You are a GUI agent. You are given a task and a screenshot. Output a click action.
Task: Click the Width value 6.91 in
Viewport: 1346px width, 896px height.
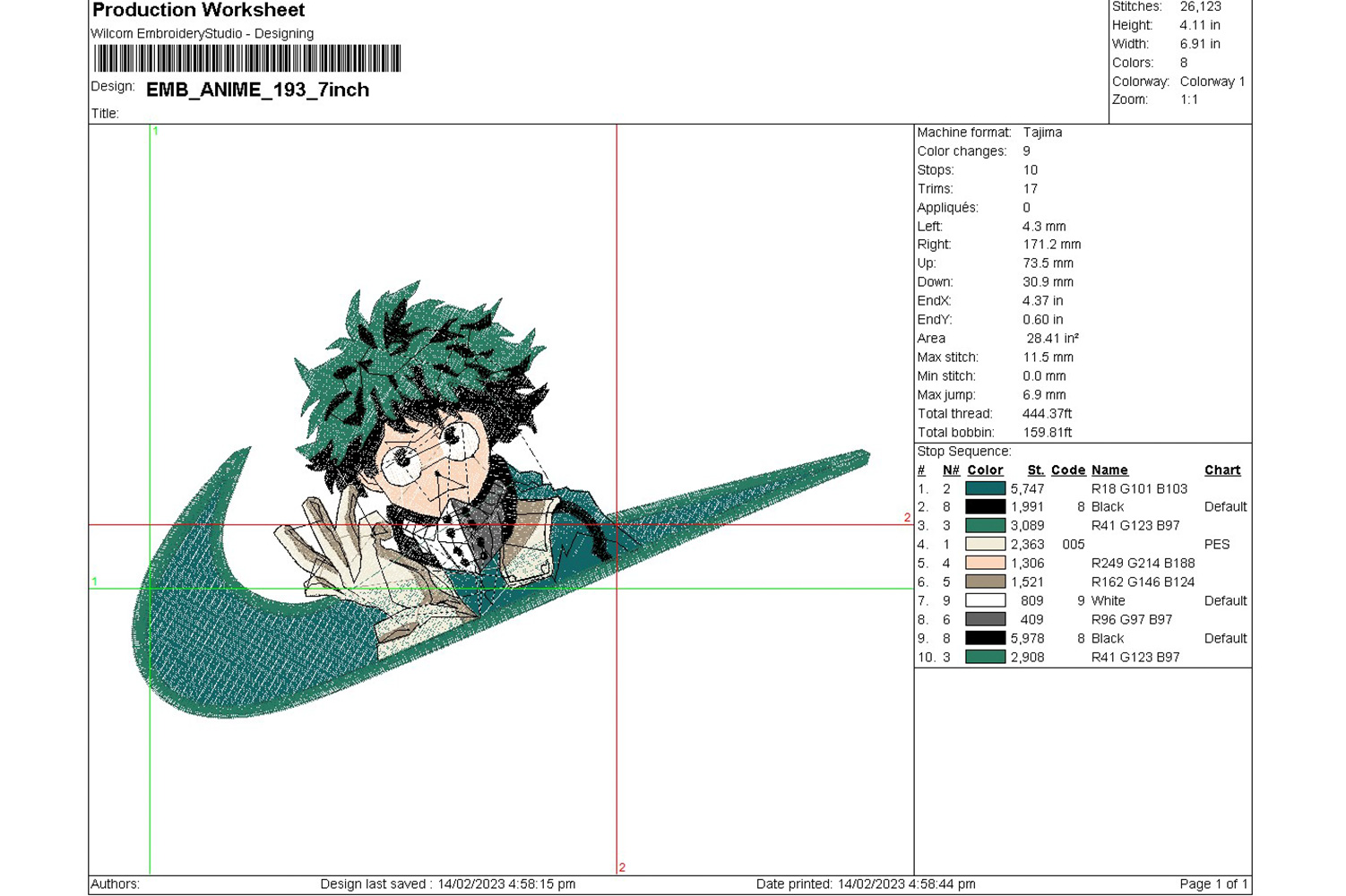pos(1200,44)
